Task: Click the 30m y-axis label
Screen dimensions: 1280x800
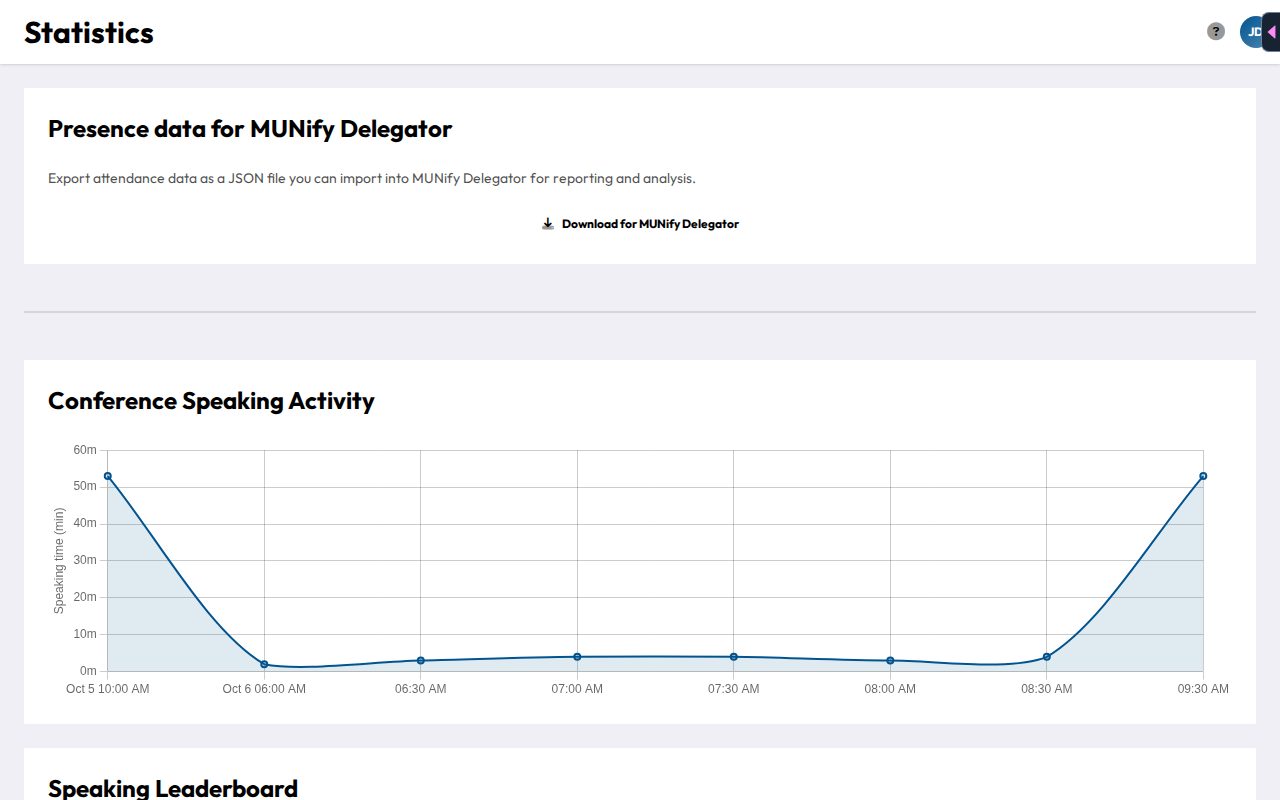Action: [85, 560]
